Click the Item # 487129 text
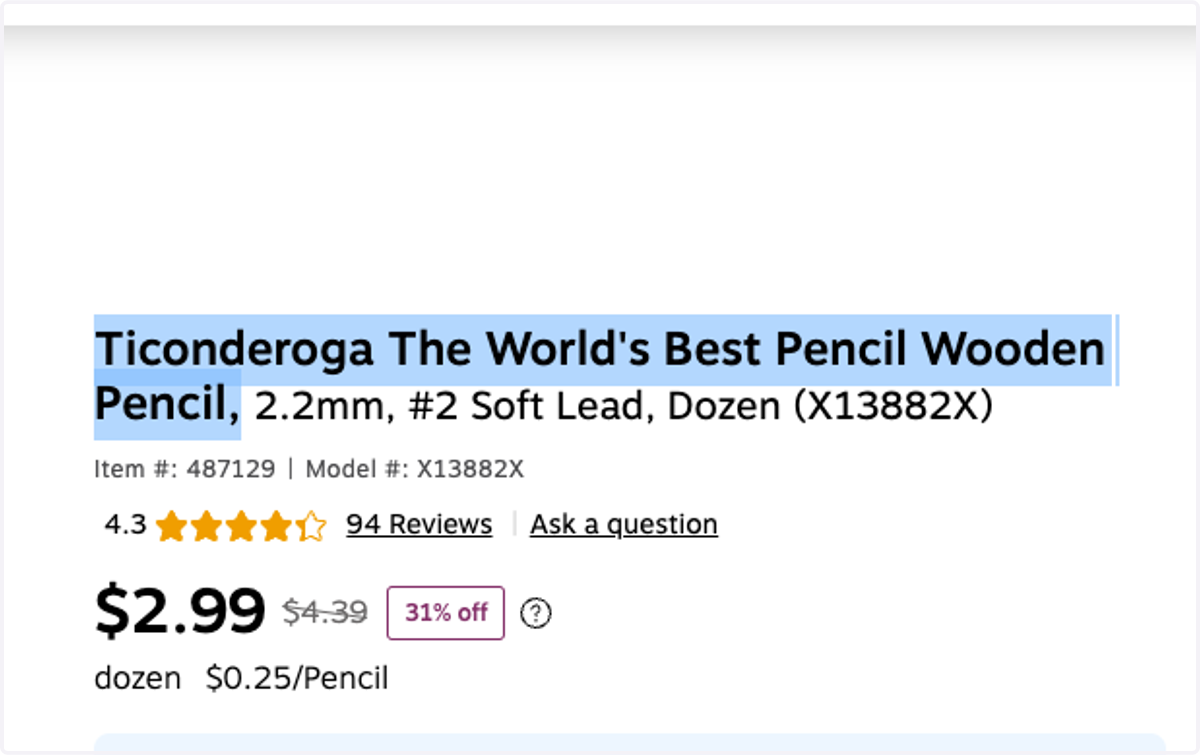The width and height of the screenshot is (1200, 755). tap(184, 469)
